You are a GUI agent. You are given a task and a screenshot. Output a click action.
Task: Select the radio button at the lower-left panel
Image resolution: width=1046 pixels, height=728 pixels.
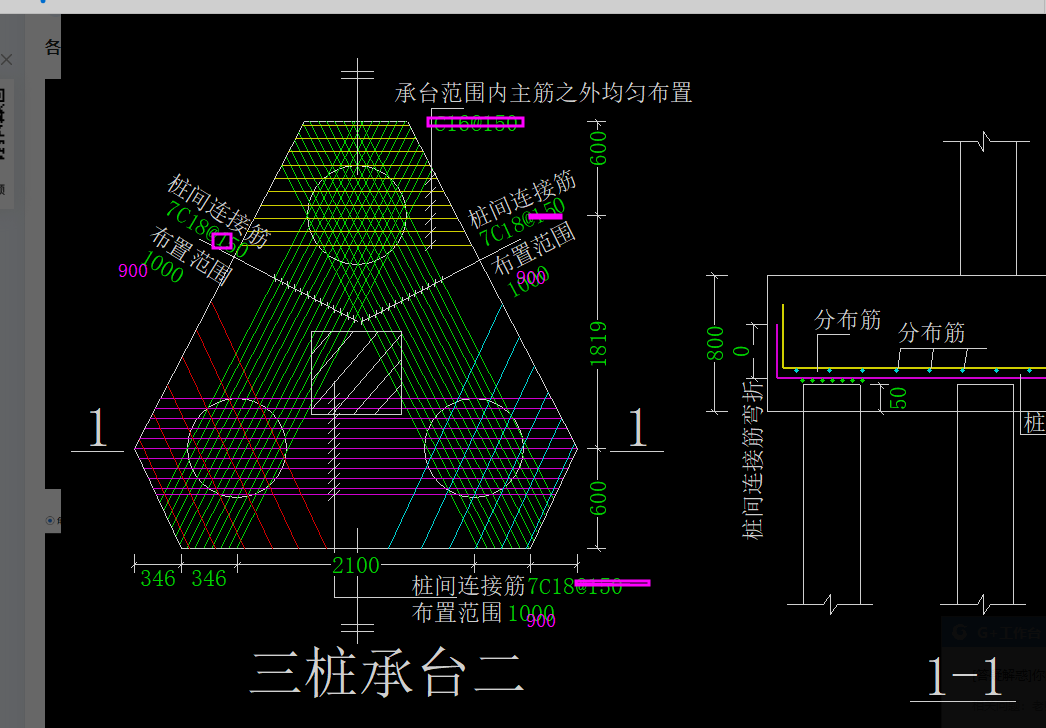pos(50,520)
